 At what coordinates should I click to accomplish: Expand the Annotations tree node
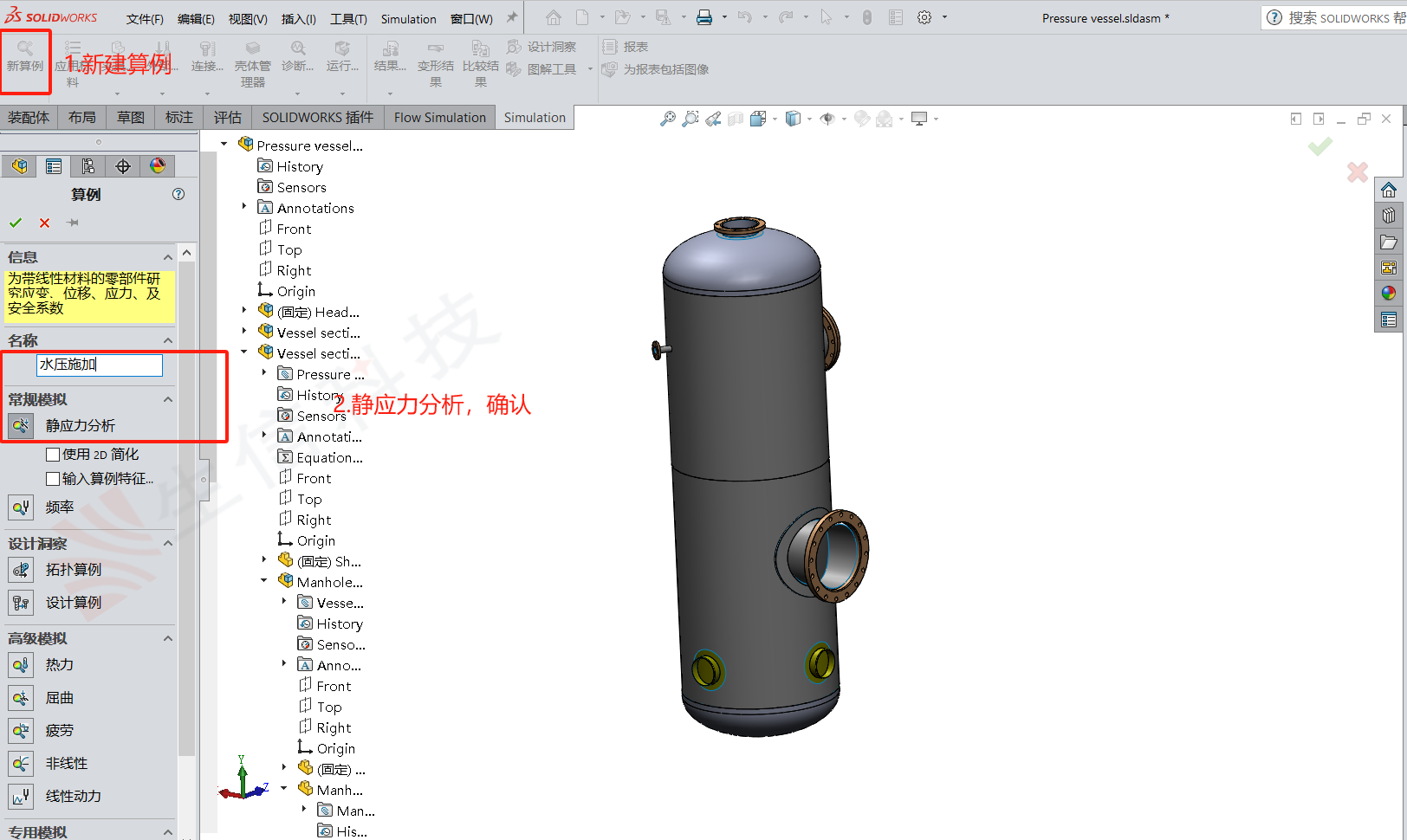pyautogui.click(x=243, y=207)
